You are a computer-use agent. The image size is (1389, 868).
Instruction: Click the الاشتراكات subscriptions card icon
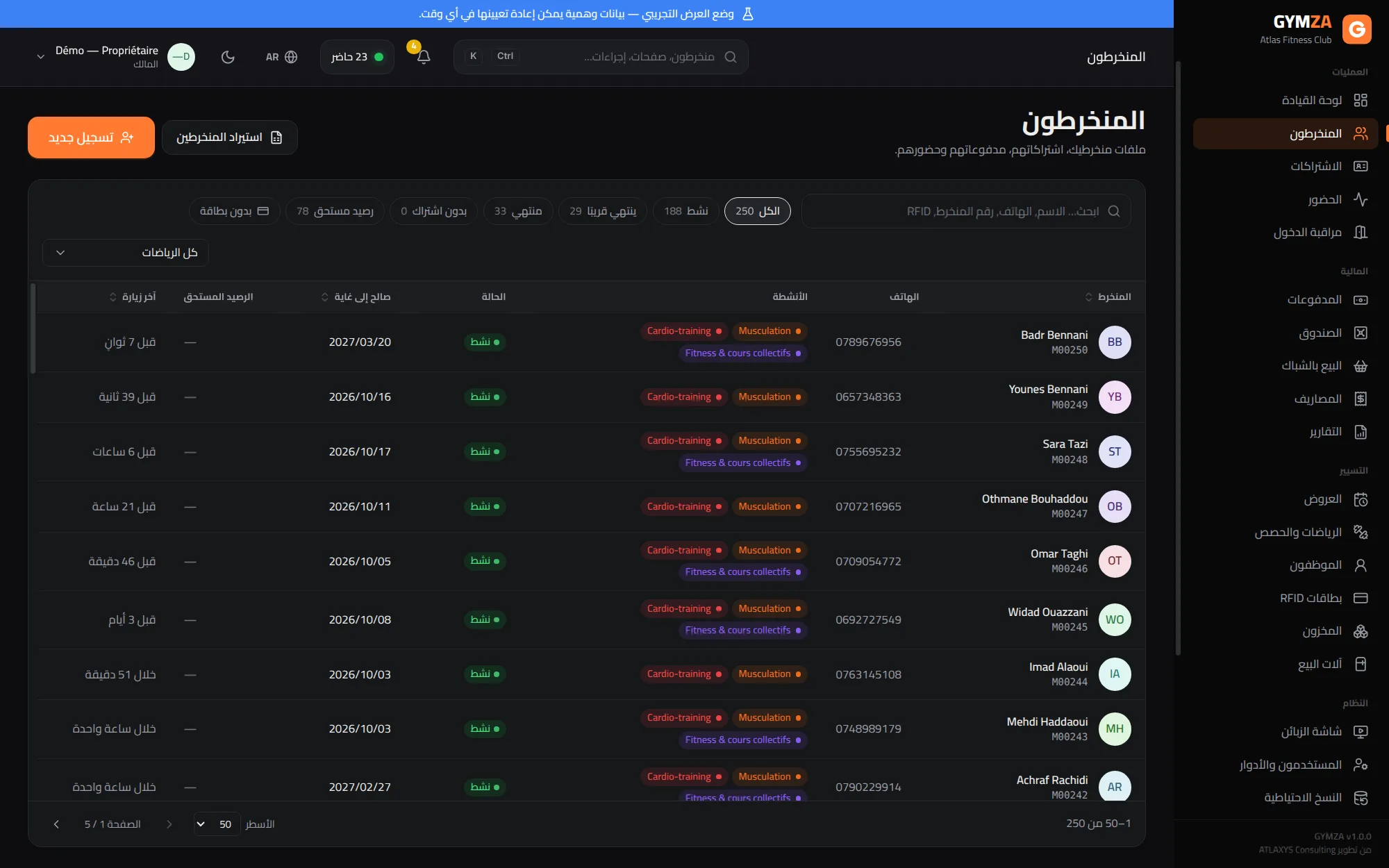point(1361,166)
